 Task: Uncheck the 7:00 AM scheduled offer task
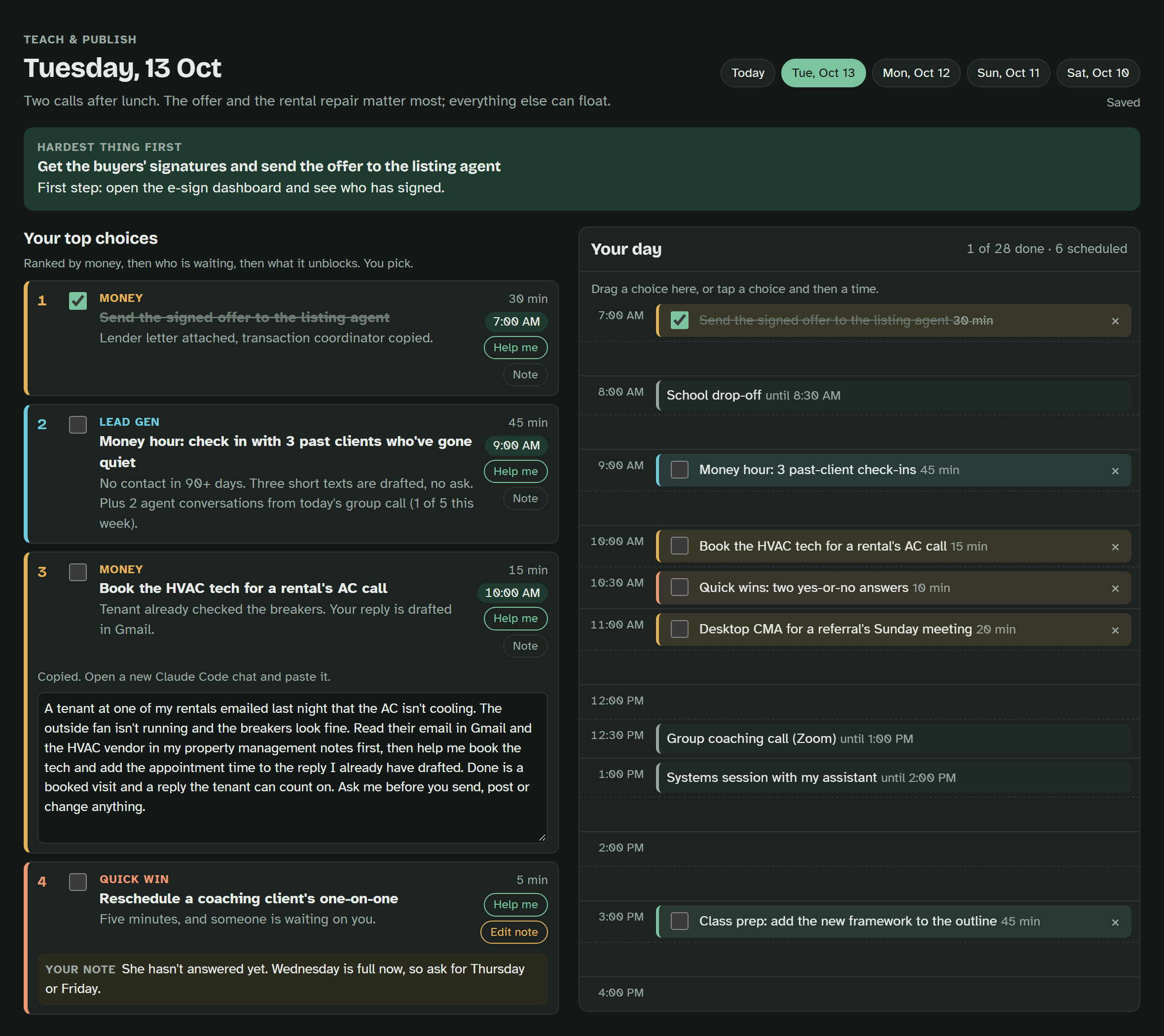point(679,320)
